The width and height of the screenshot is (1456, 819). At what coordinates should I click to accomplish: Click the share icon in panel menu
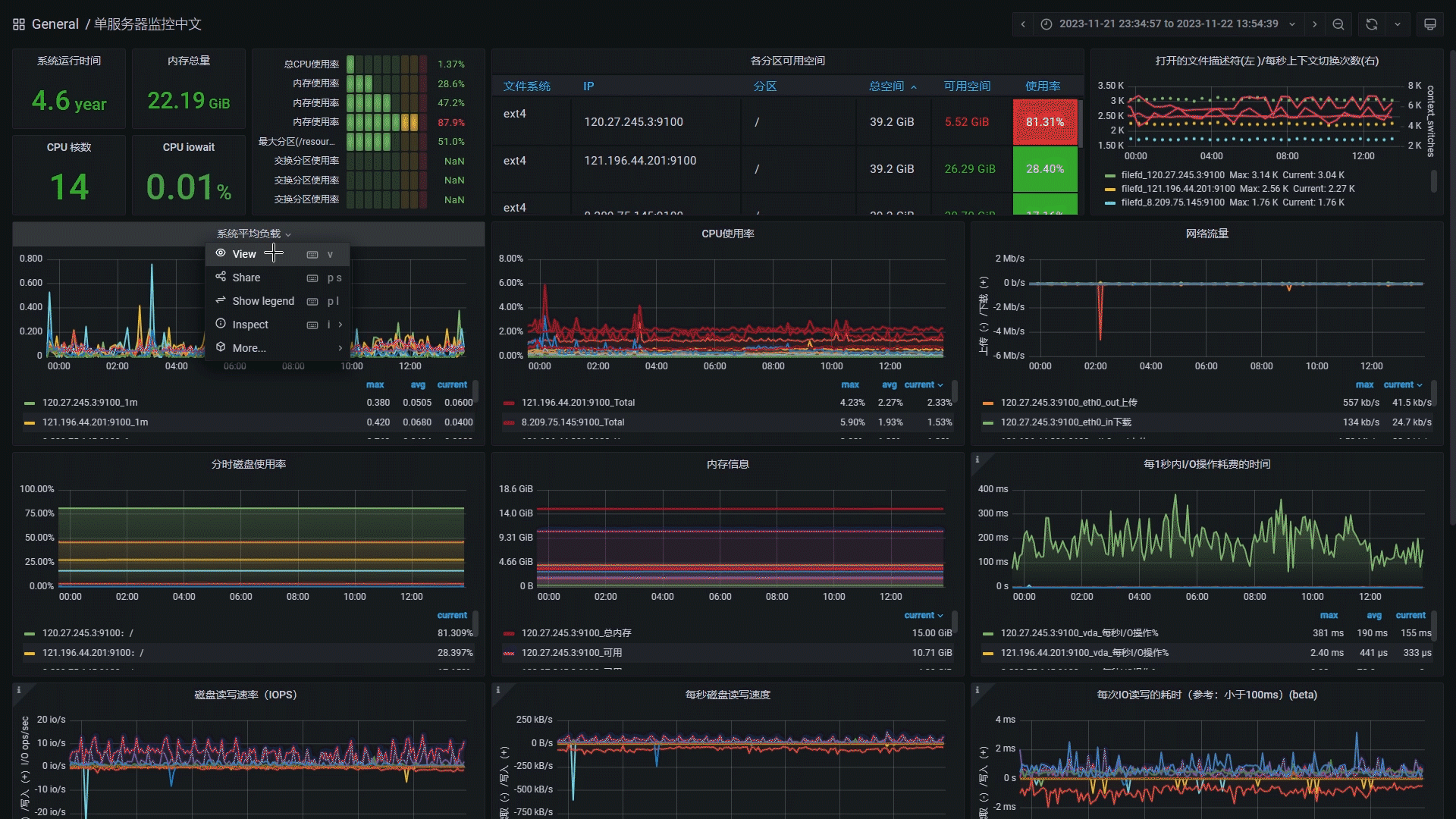[221, 277]
